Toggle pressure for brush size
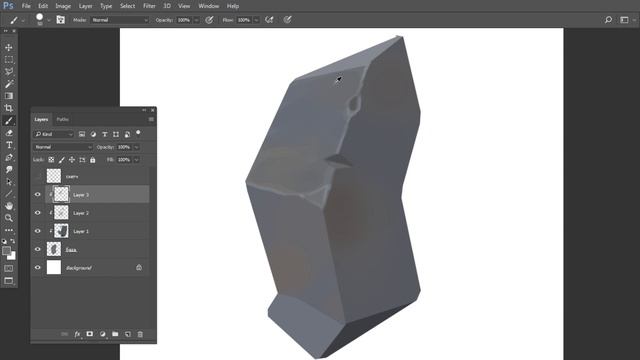Screen dimensions: 640x360 pyautogui.click(x=287, y=20)
